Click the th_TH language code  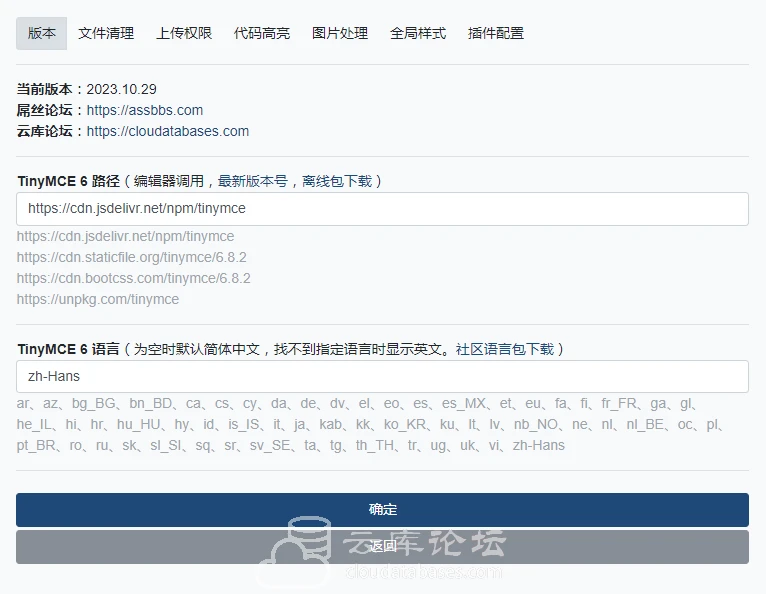376,446
